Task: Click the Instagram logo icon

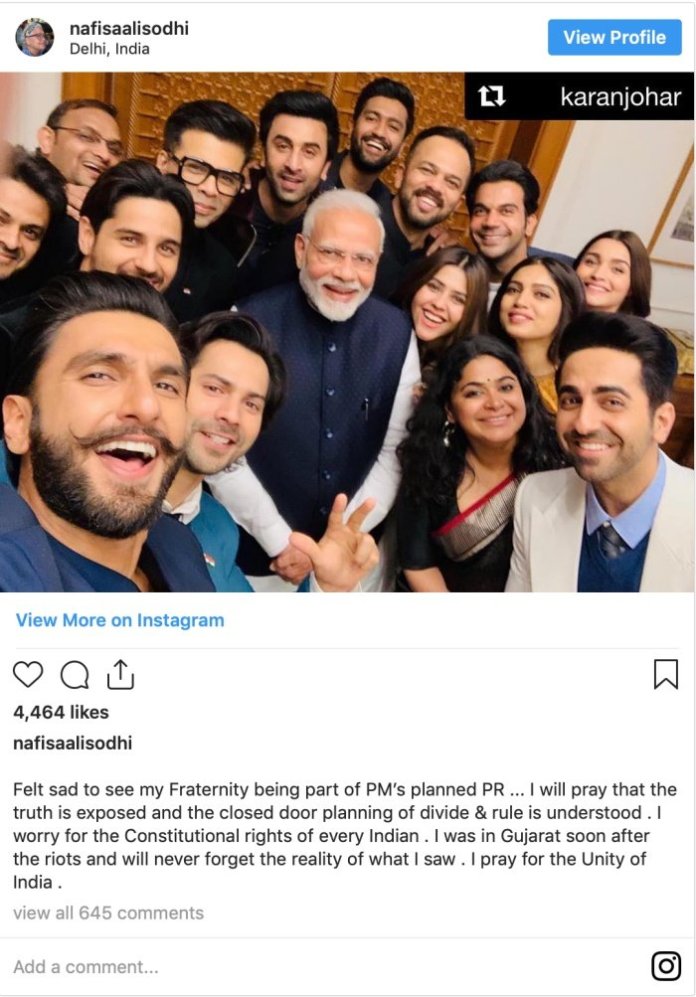Action: click(666, 965)
